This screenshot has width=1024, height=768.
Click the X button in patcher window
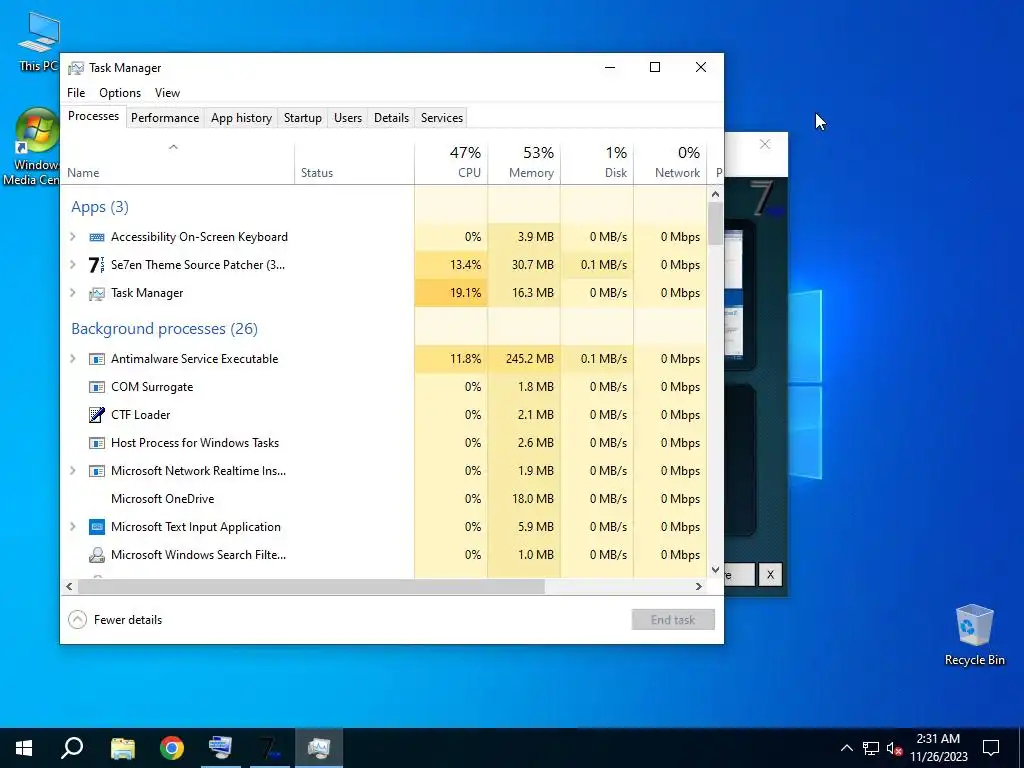pos(771,575)
